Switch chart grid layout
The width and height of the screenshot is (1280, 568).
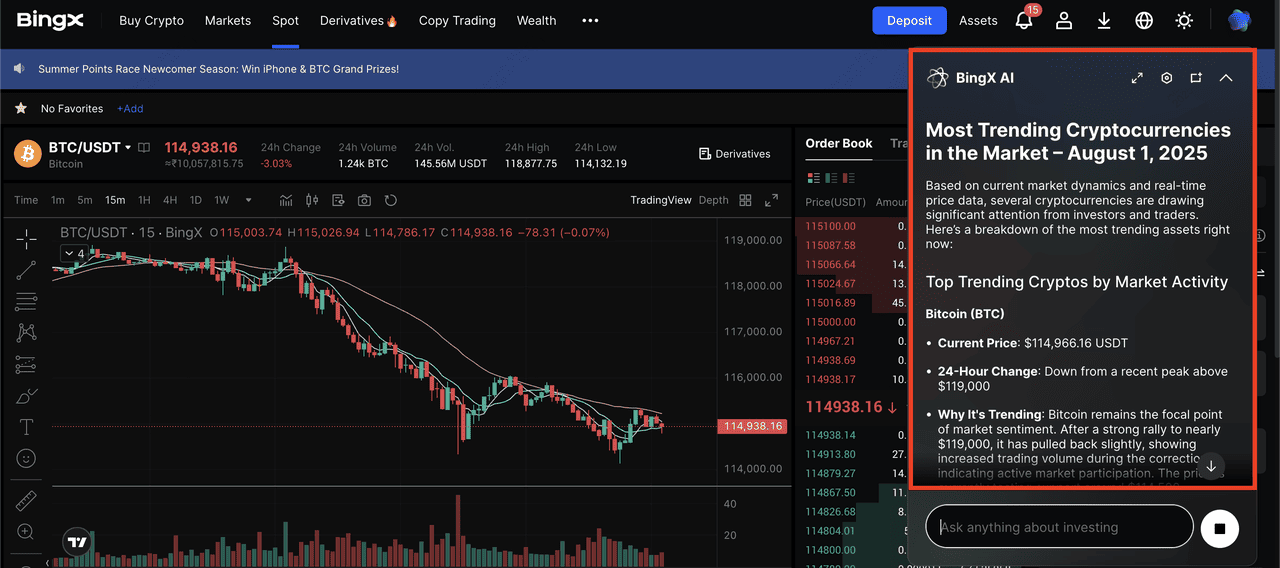(x=745, y=200)
